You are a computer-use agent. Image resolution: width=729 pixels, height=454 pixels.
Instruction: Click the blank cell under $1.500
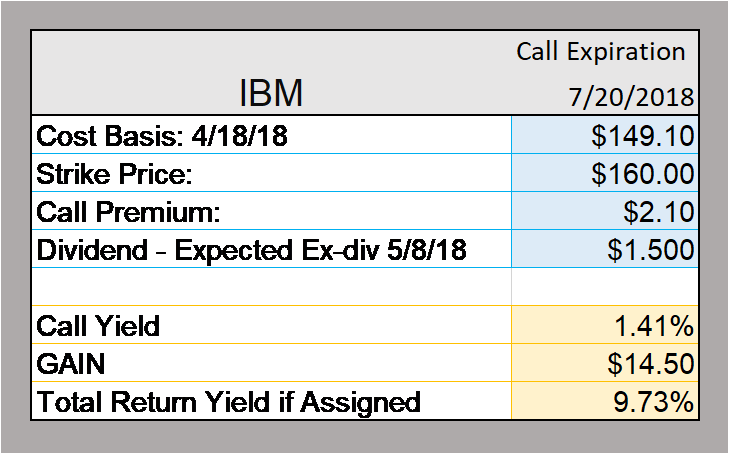605,287
